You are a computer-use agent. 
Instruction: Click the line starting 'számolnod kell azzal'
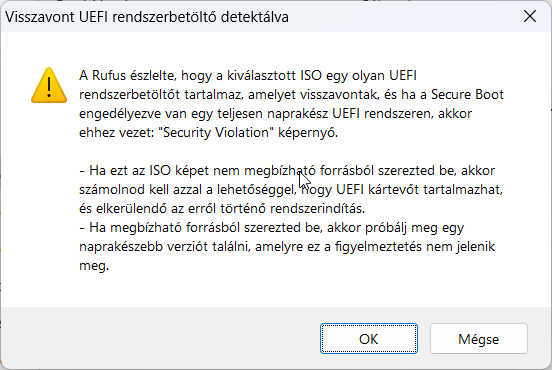coord(291,190)
